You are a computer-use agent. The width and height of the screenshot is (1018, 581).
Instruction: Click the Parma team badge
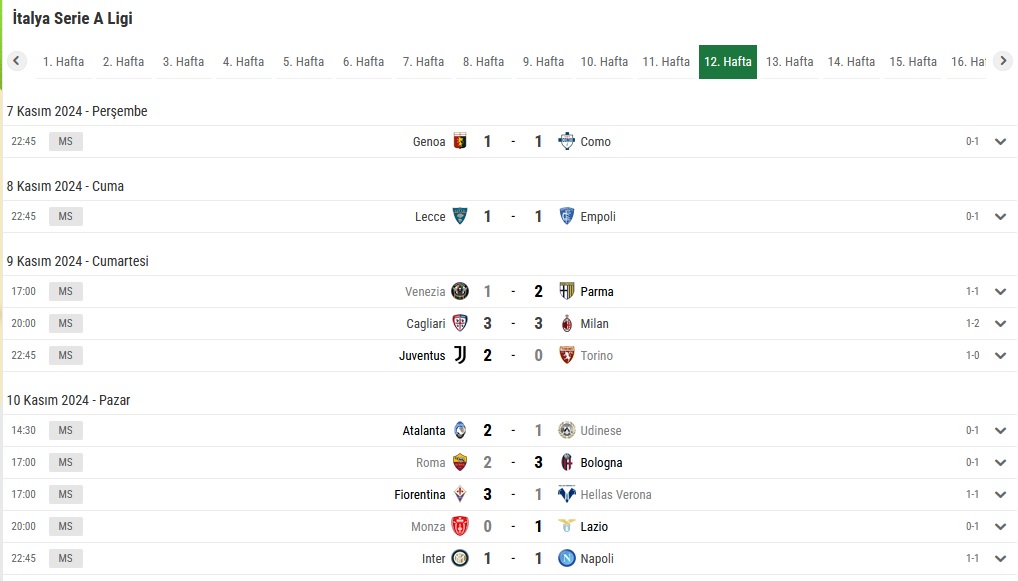[567, 291]
